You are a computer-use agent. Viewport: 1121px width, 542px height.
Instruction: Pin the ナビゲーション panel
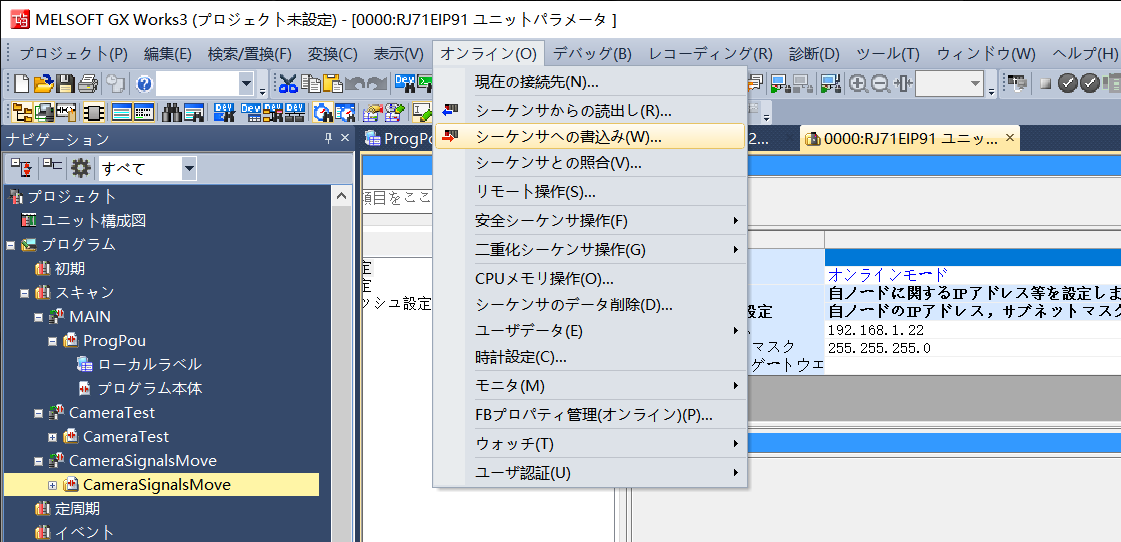click(x=328, y=139)
